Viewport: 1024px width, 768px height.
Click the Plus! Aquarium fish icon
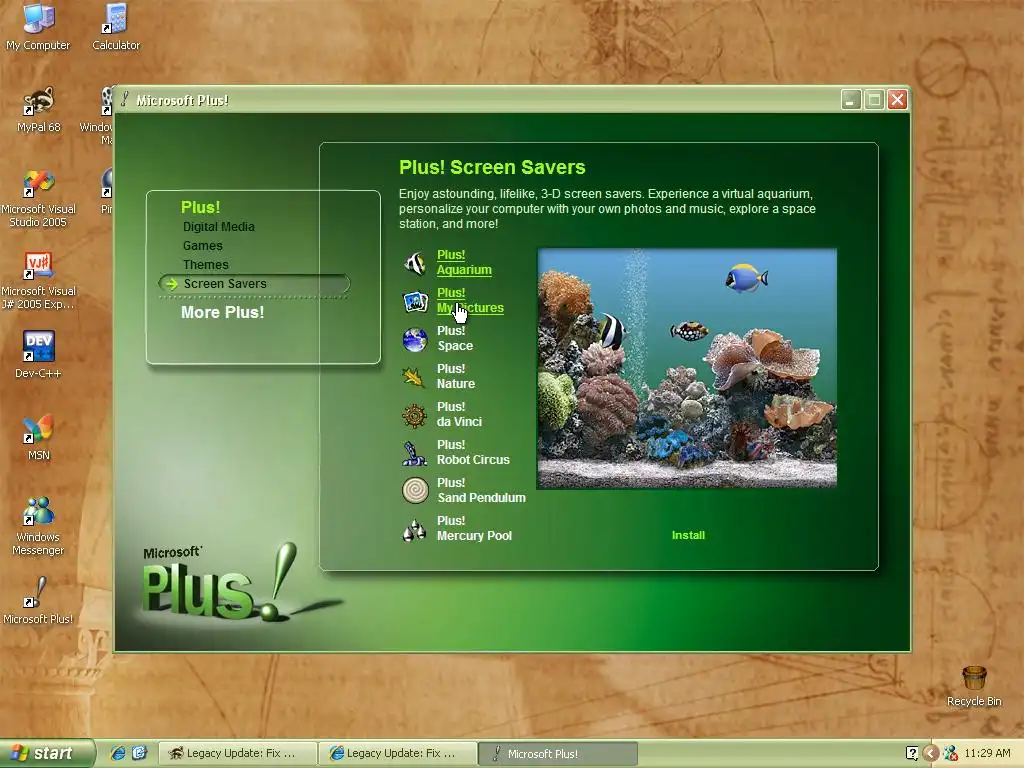(415, 263)
